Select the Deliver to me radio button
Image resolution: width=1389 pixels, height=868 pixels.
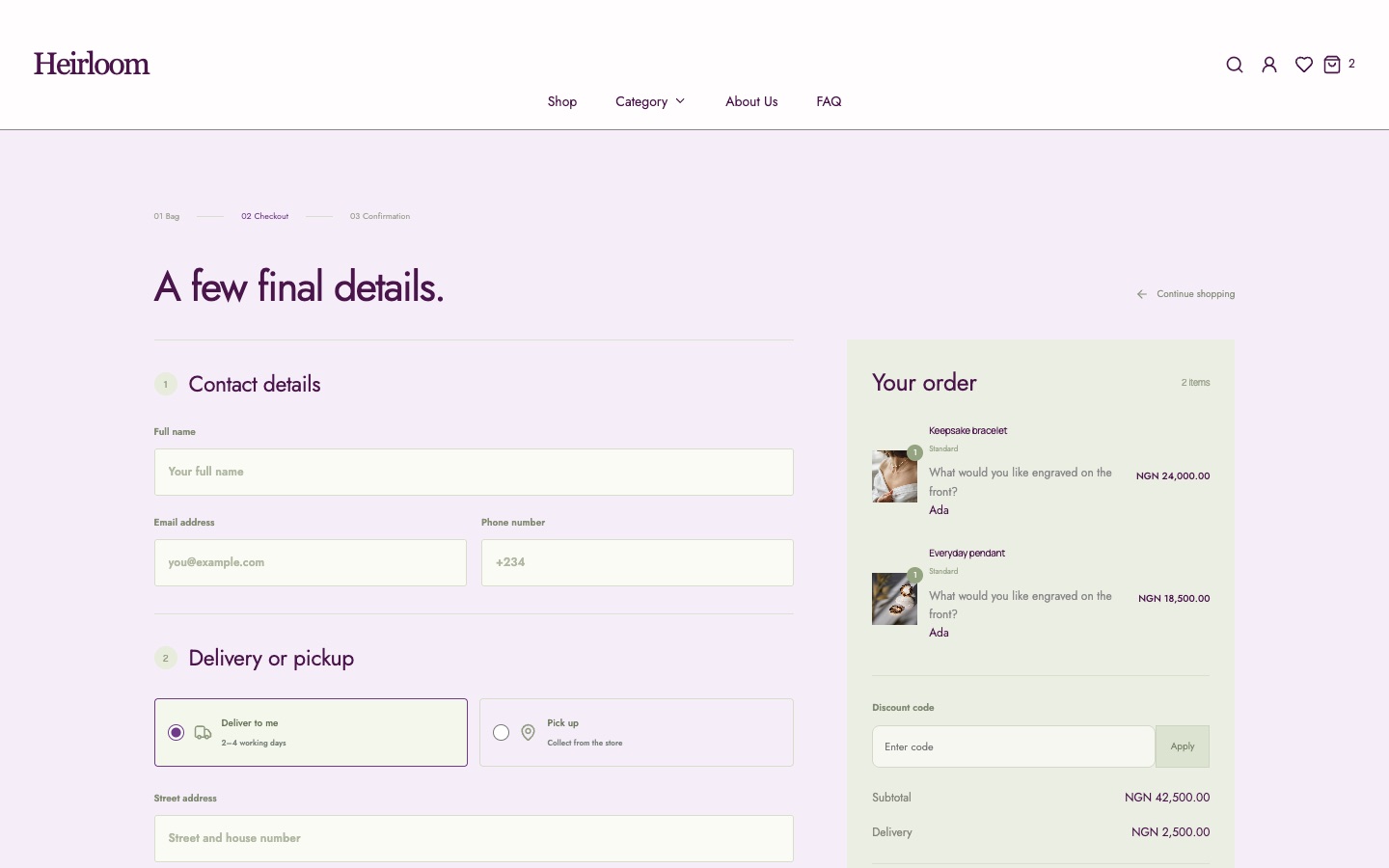tap(176, 733)
